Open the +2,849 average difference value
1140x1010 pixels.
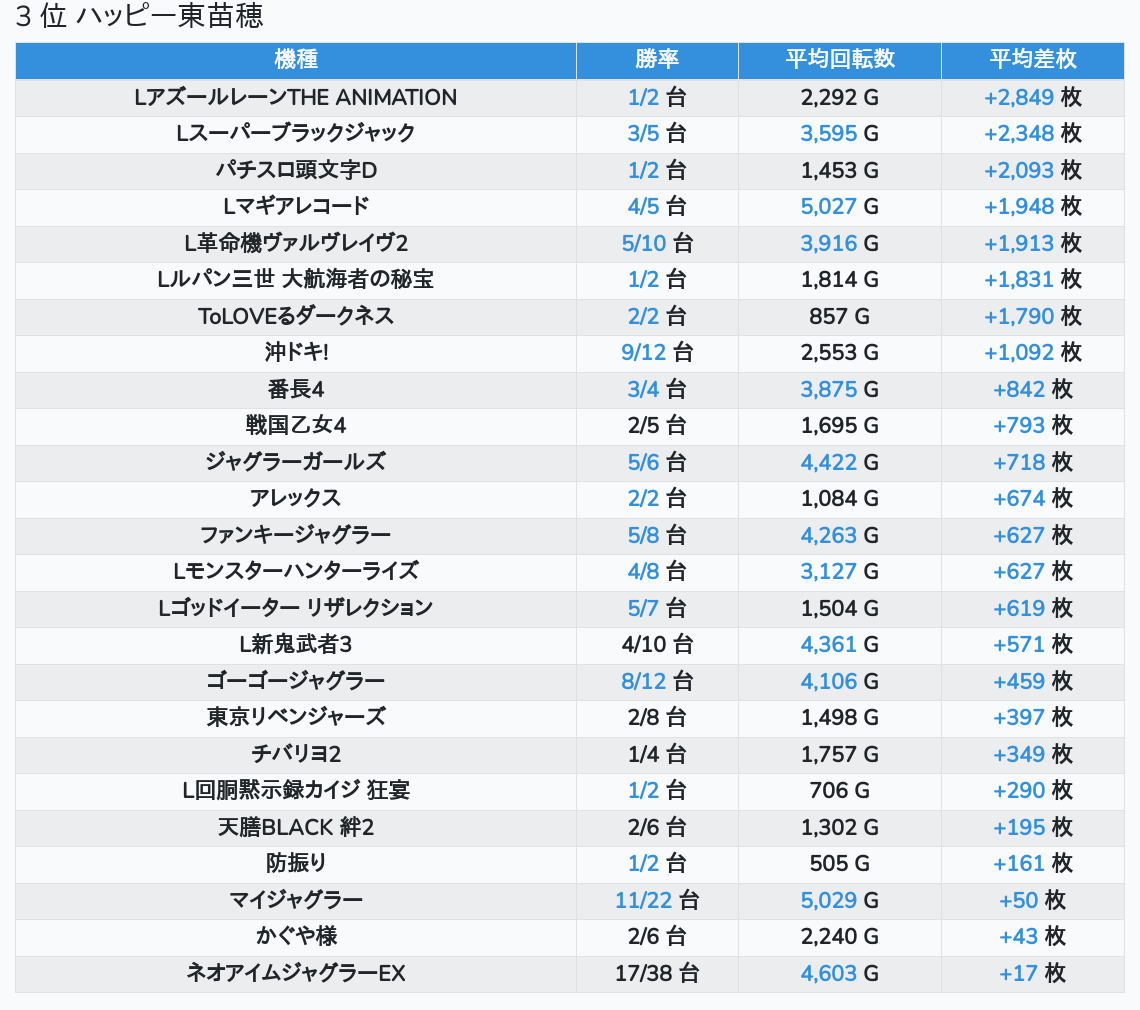tap(1018, 97)
